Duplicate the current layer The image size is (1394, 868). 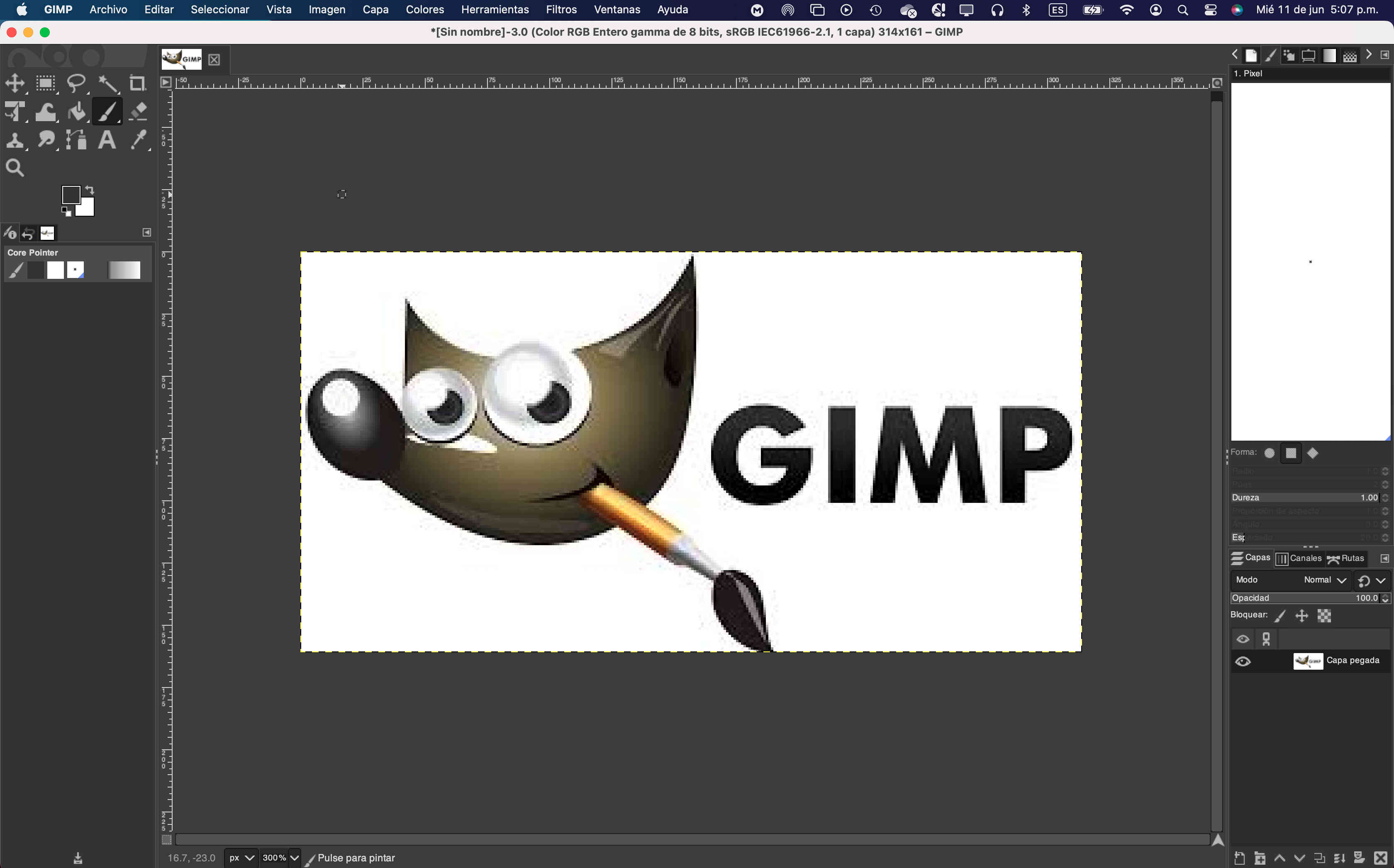[1319, 858]
